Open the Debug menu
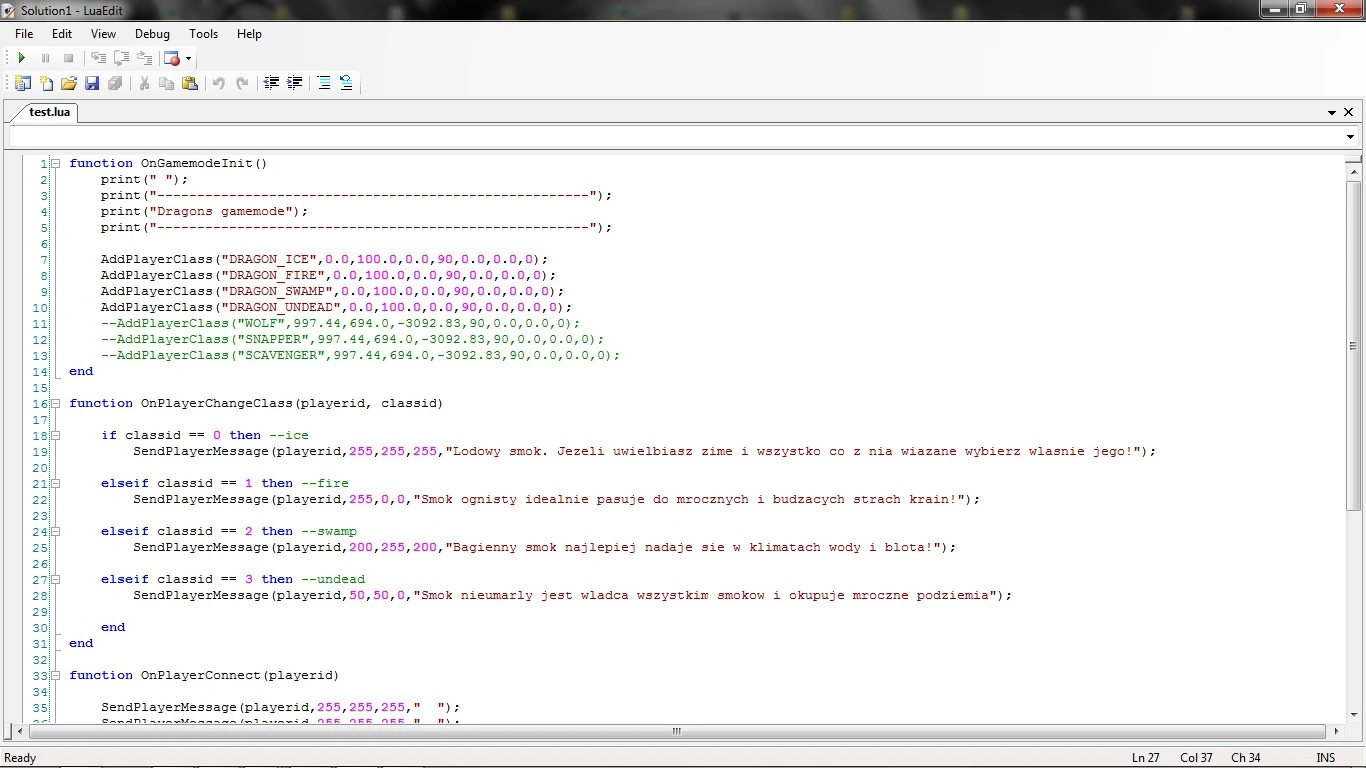The image size is (1366, 768). [x=152, y=34]
